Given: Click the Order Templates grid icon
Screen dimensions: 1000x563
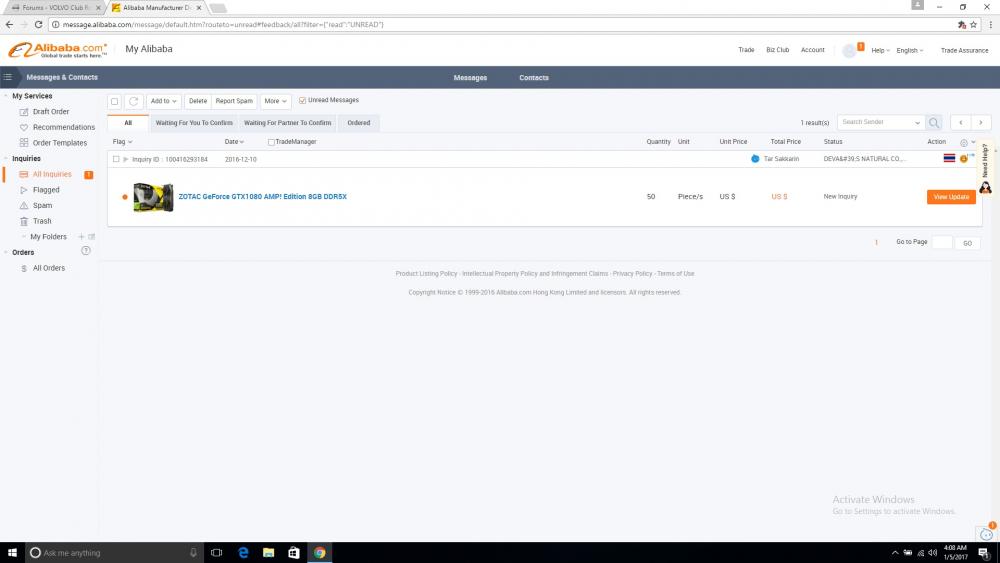Looking at the screenshot, I should pos(24,143).
